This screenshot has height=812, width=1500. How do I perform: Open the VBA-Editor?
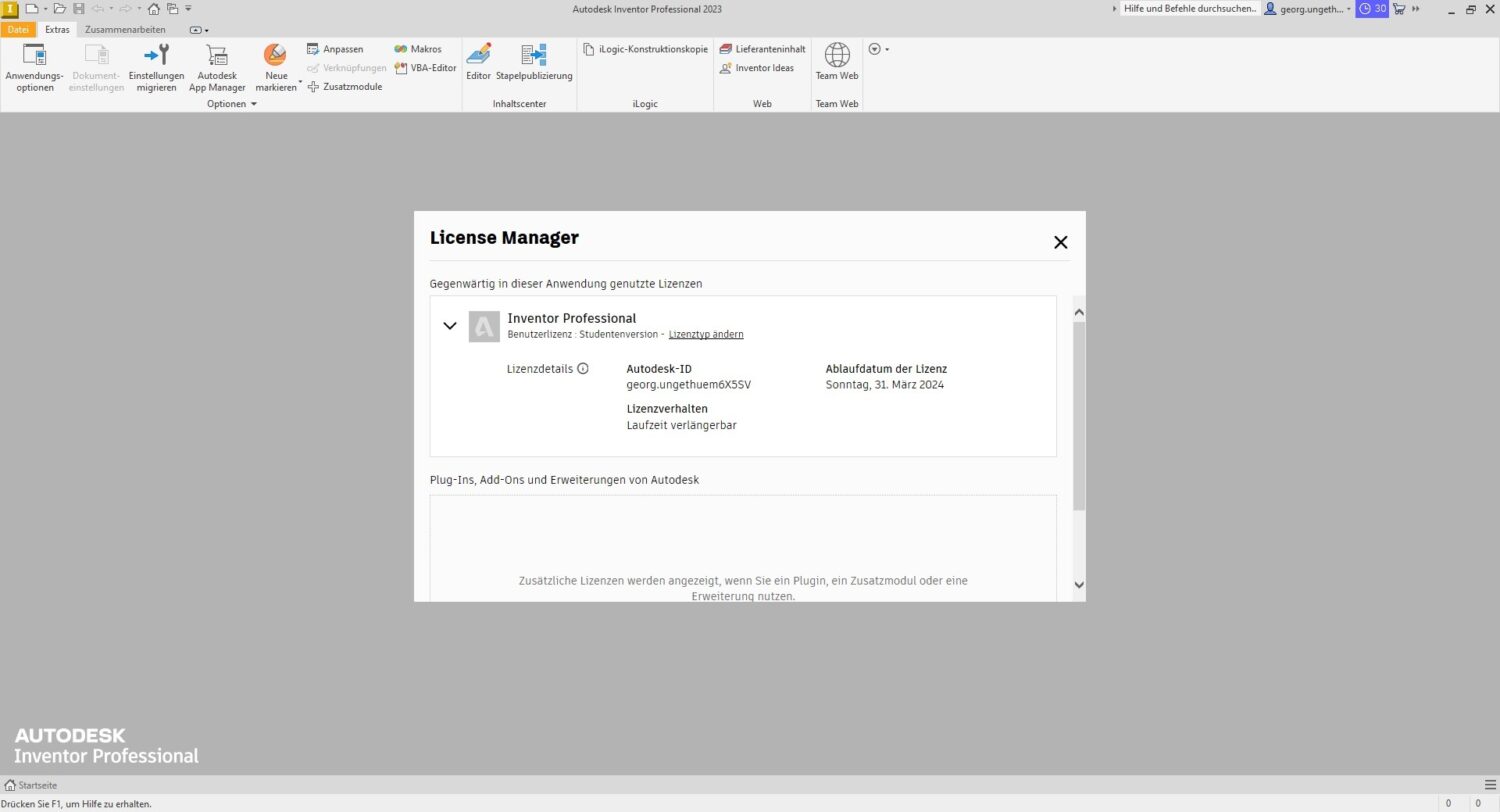(426, 68)
